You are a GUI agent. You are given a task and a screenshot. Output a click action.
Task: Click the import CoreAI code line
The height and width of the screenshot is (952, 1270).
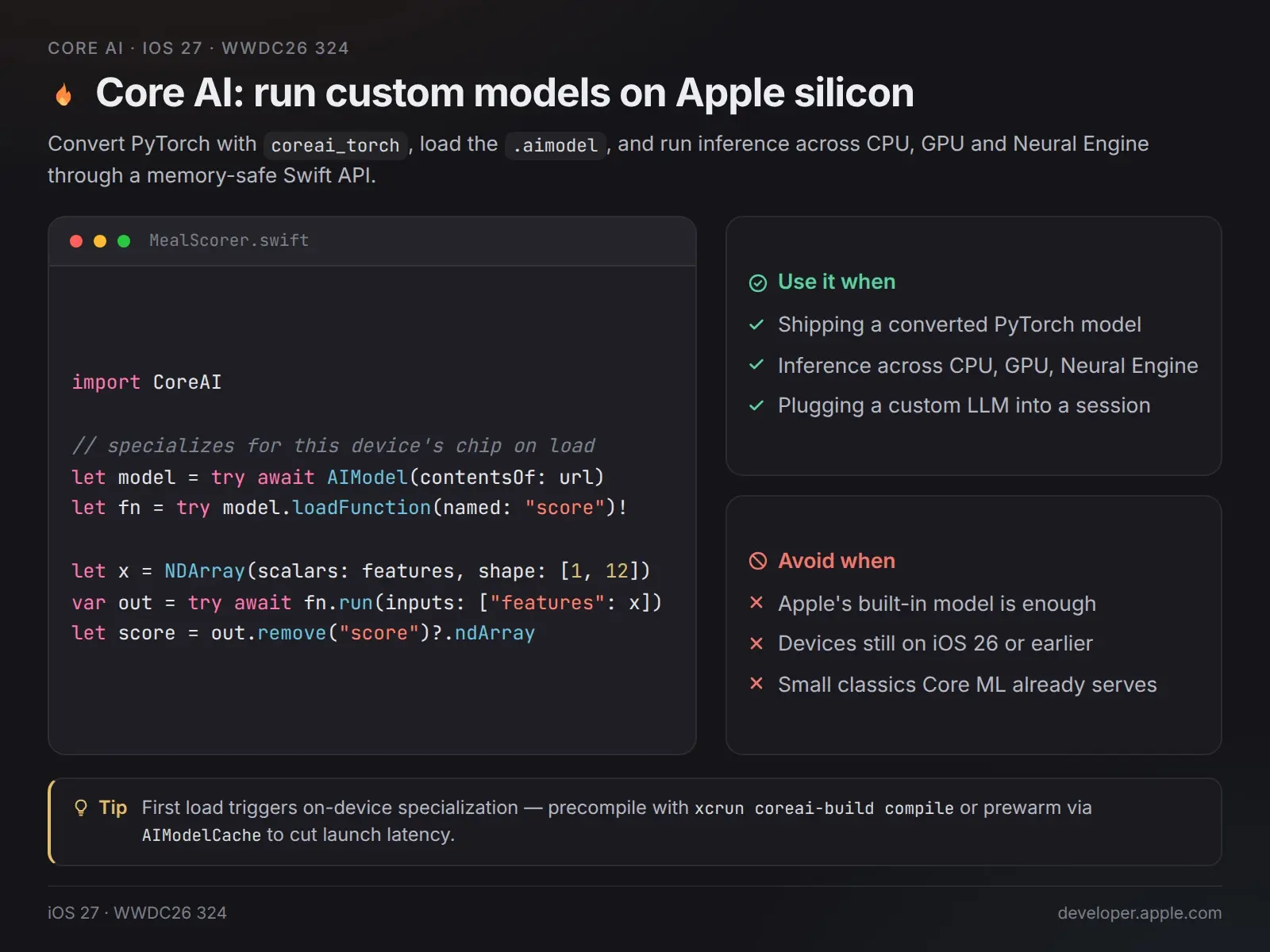[x=147, y=382]
